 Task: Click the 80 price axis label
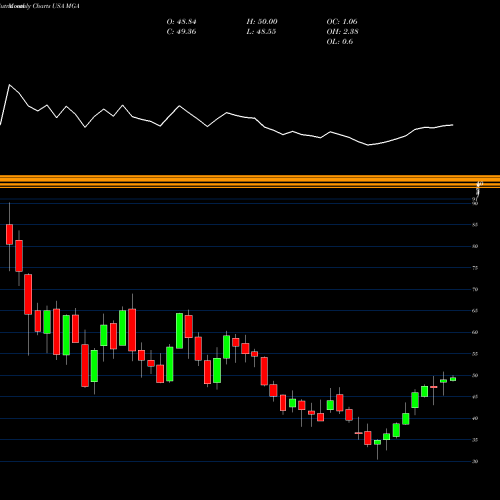pyautogui.click(x=475, y=246)
